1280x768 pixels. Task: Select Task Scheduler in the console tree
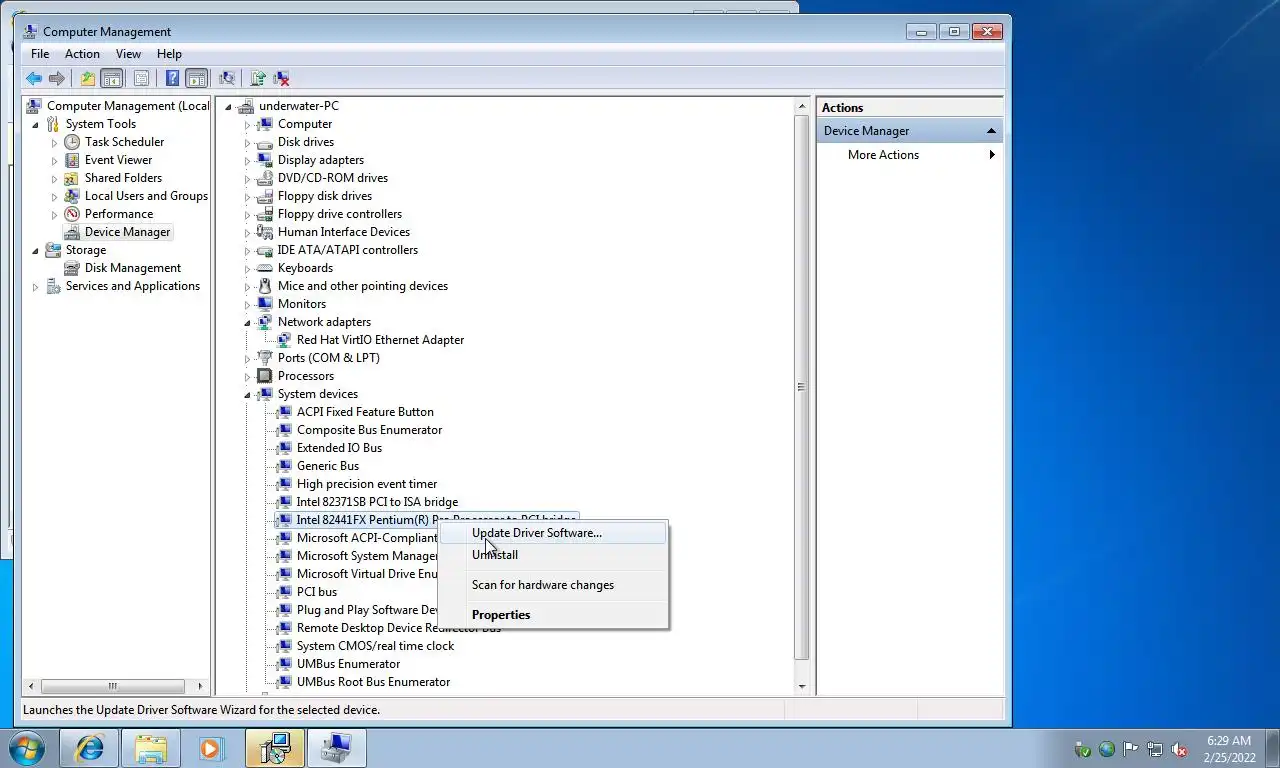click(x=124, y=142)
